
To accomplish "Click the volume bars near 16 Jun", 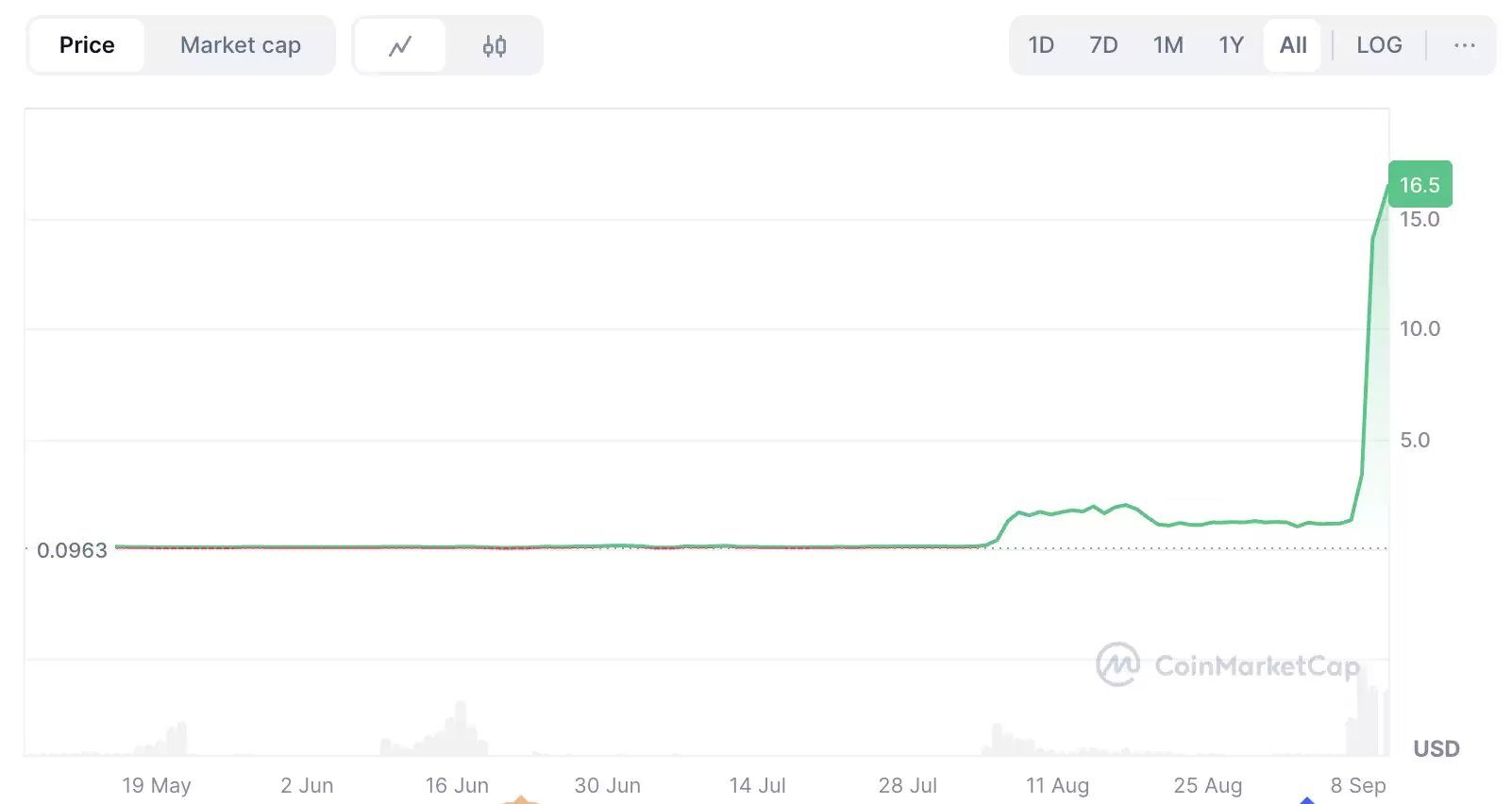I will 459,731.
